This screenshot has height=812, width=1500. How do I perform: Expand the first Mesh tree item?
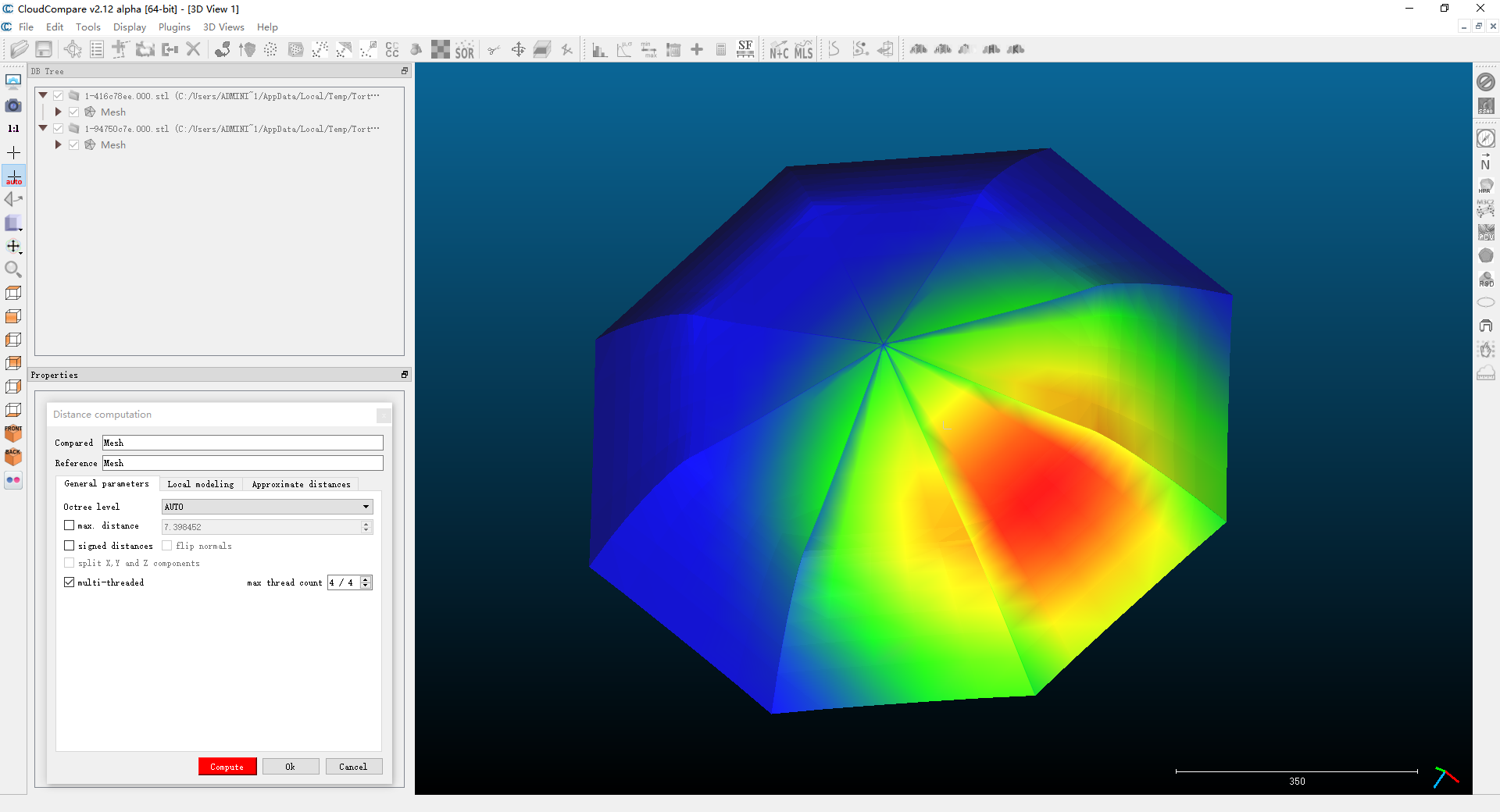click(58, 112)
